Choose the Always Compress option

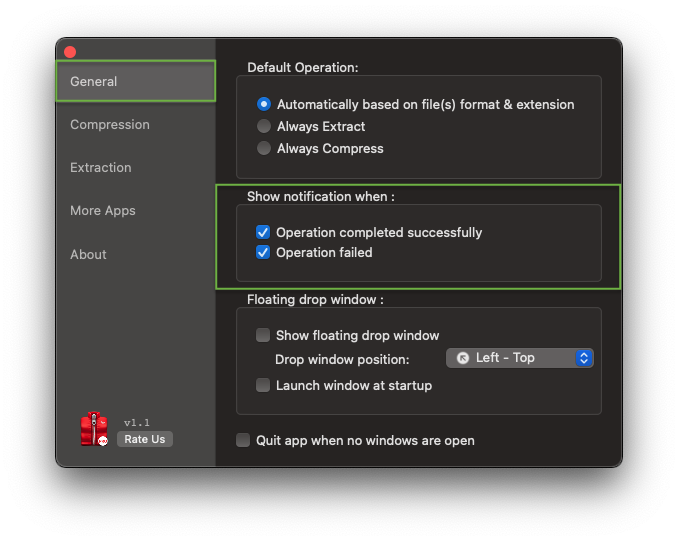click(x=264, y=148)
